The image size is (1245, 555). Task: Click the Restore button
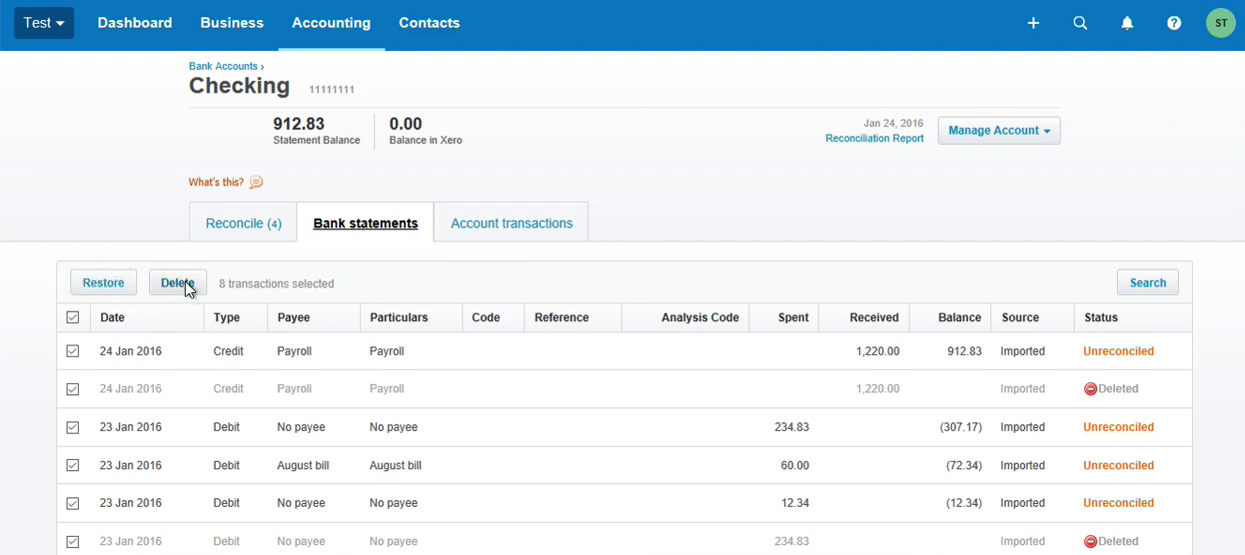point(103,283)
